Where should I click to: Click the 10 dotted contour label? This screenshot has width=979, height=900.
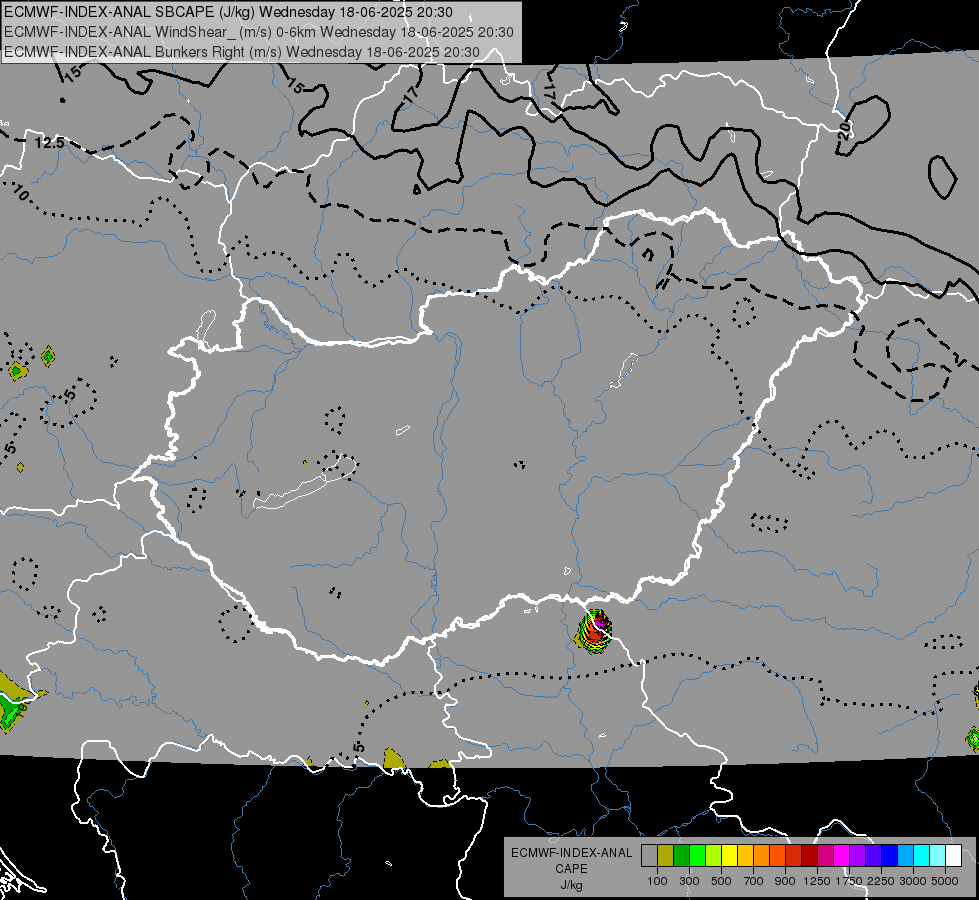(x=21, y=194)
